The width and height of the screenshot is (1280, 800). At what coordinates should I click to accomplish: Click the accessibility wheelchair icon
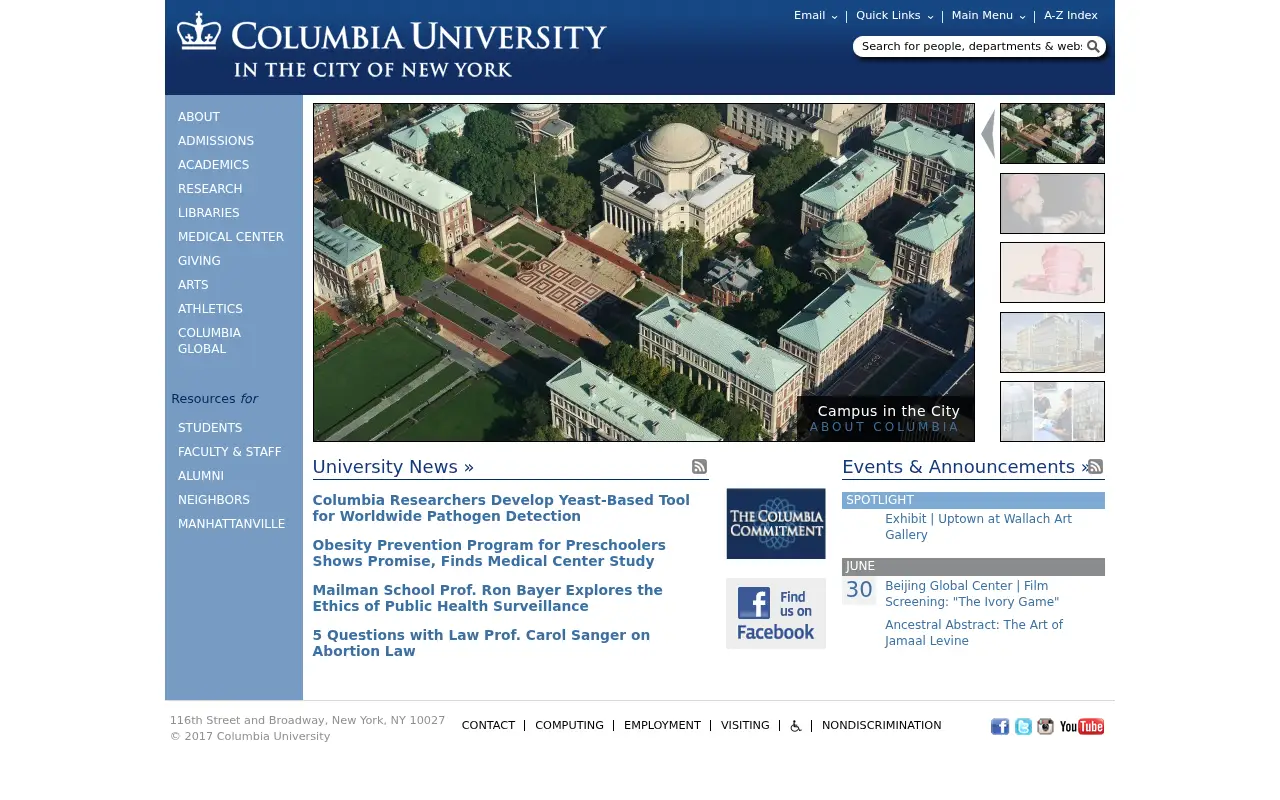[796, 726]
